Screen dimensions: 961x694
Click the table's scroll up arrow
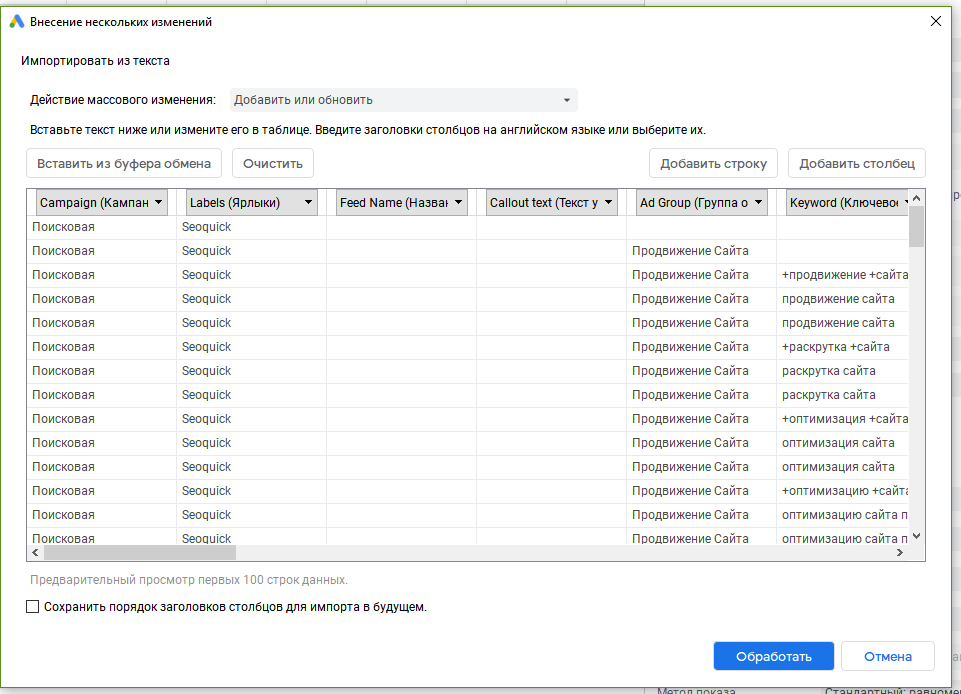[x=916, y=198]
